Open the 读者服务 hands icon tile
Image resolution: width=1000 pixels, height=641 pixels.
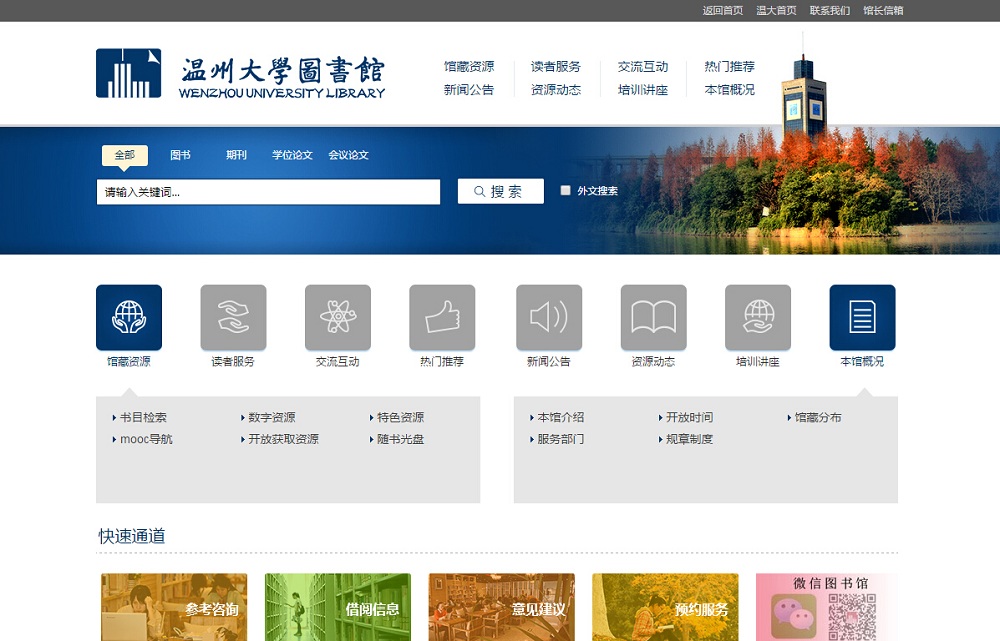click(x=233, y=318)
